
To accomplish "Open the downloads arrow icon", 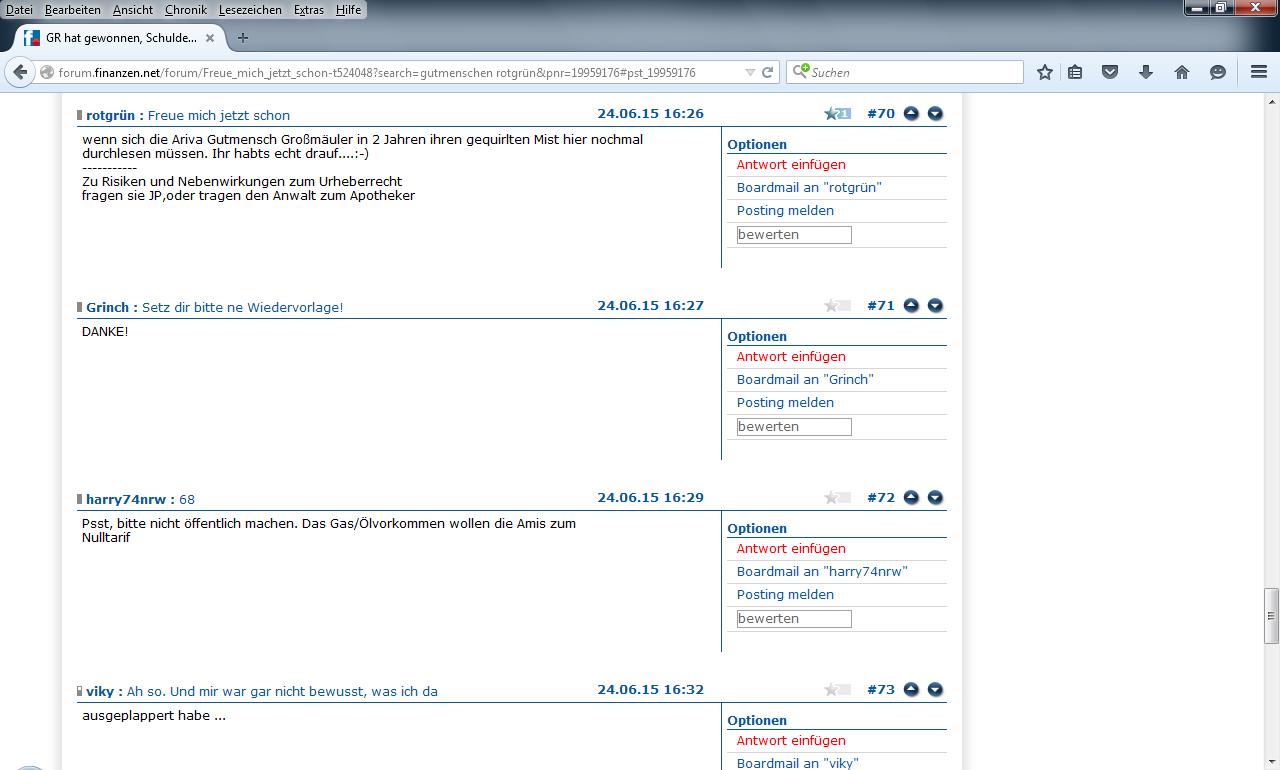I will [1146, 72].
